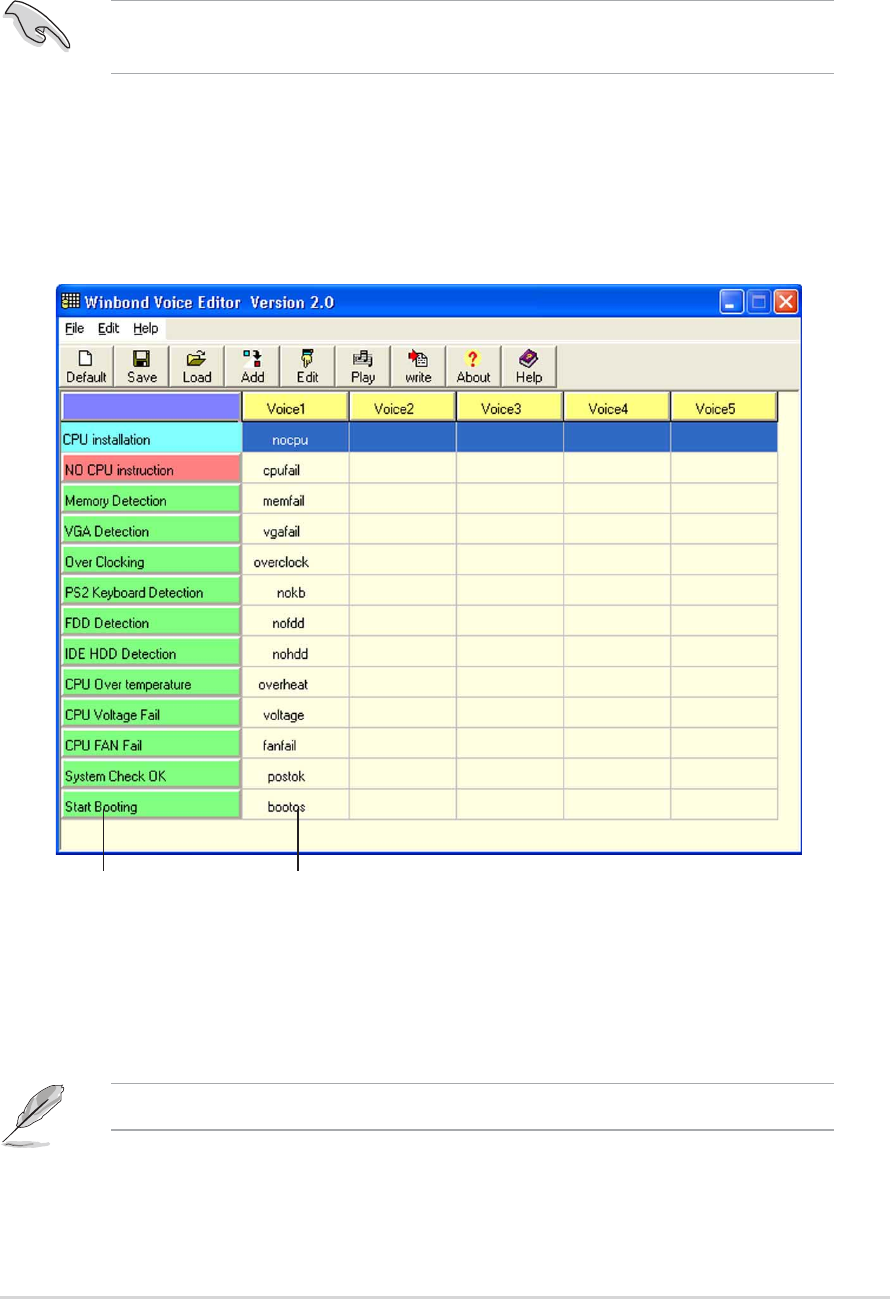Select the Start Booting event
This screenshot has width=890, height=1299.
[151, 806]
